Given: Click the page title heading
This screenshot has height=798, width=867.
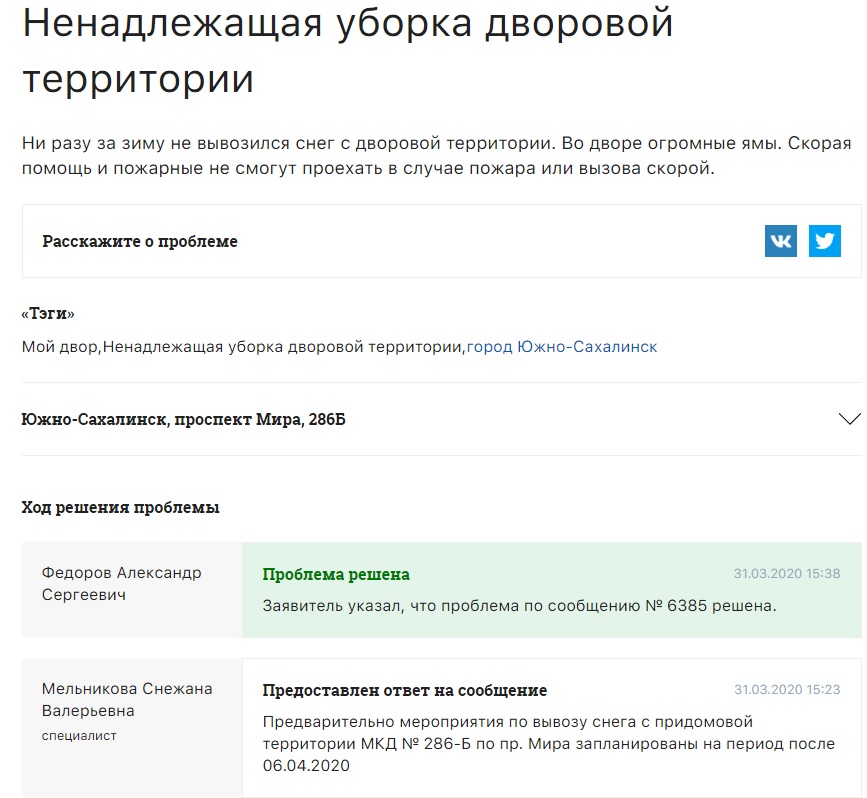Looking at the screenshot, I should tap(347, 51).
